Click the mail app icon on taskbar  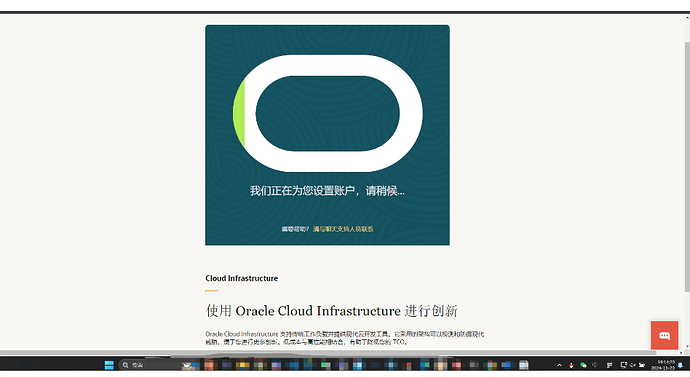pos(187,365)
